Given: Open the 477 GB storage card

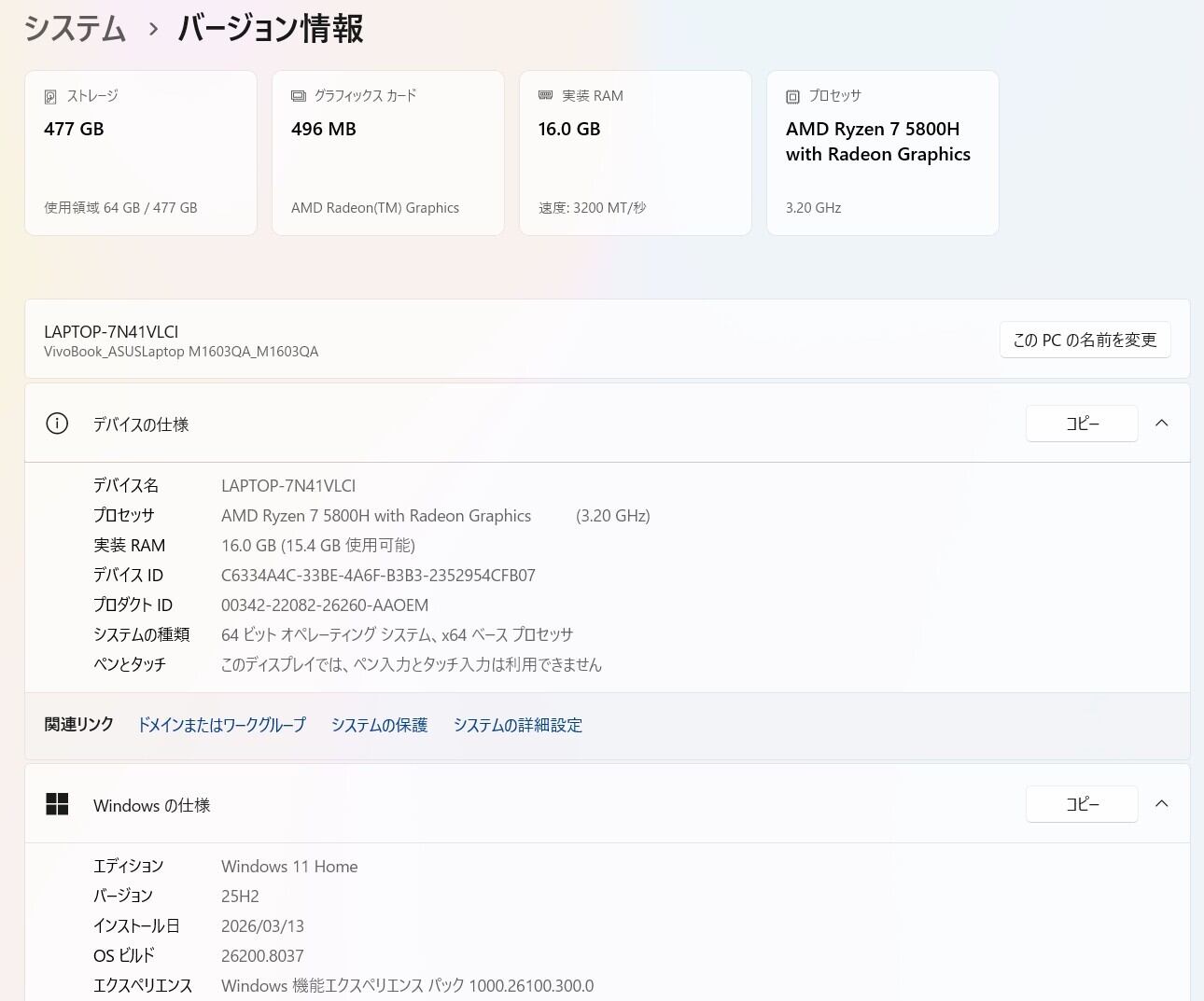Looking at the screenshot, I should click(141, 153).
